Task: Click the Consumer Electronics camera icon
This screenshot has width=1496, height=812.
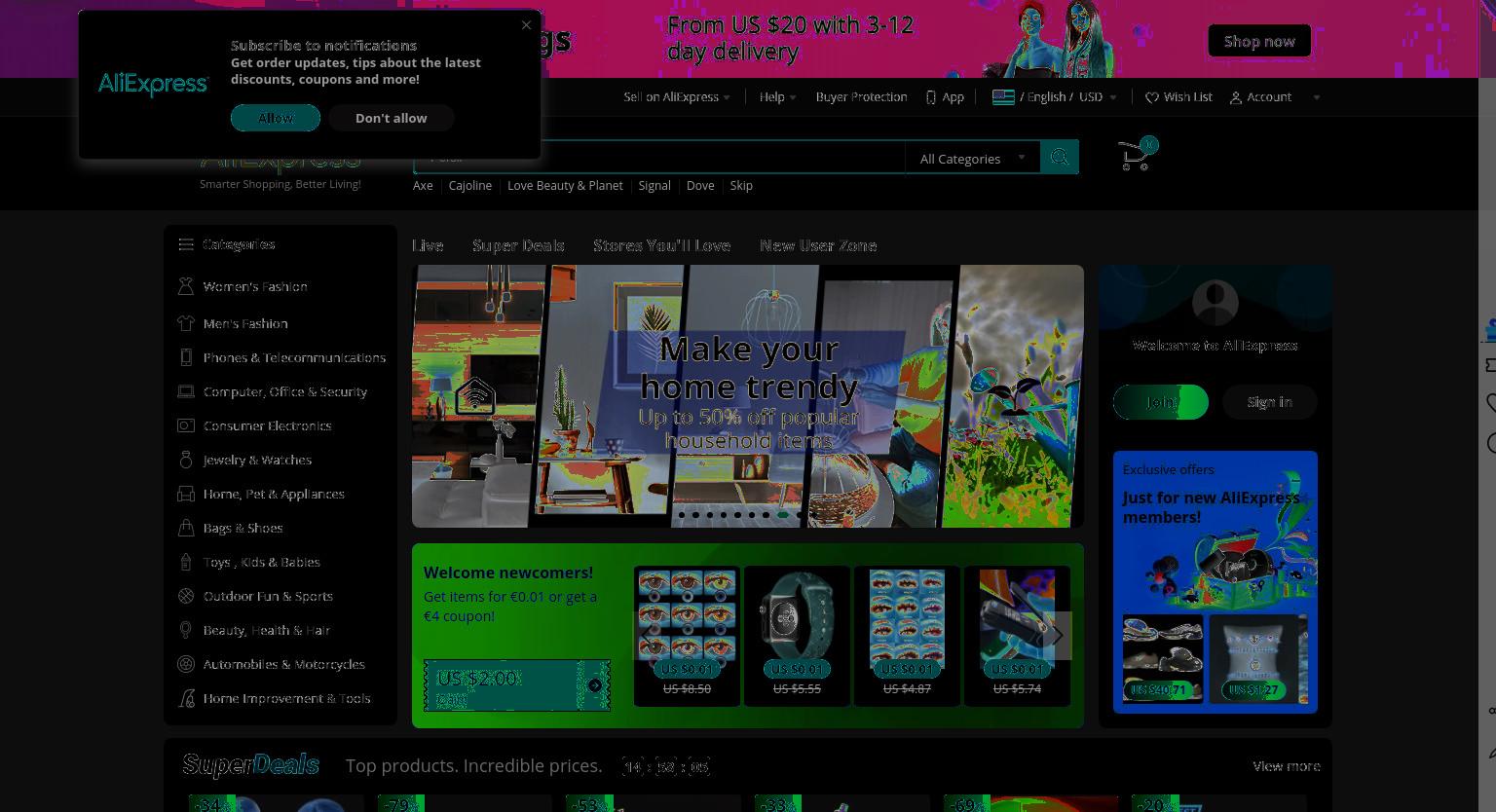Action: [x=186, y=425]
